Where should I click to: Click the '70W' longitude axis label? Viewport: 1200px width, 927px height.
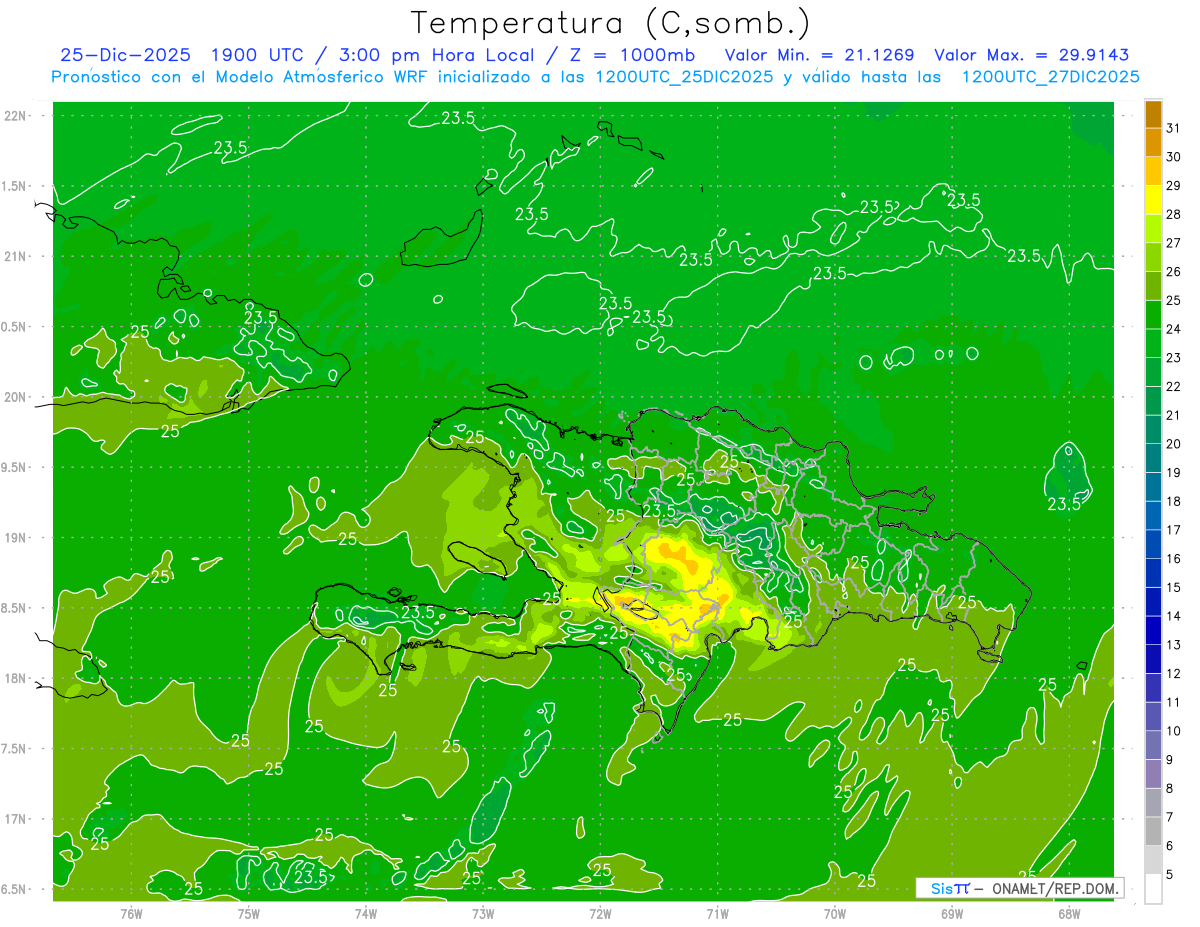tap(835, 913)
